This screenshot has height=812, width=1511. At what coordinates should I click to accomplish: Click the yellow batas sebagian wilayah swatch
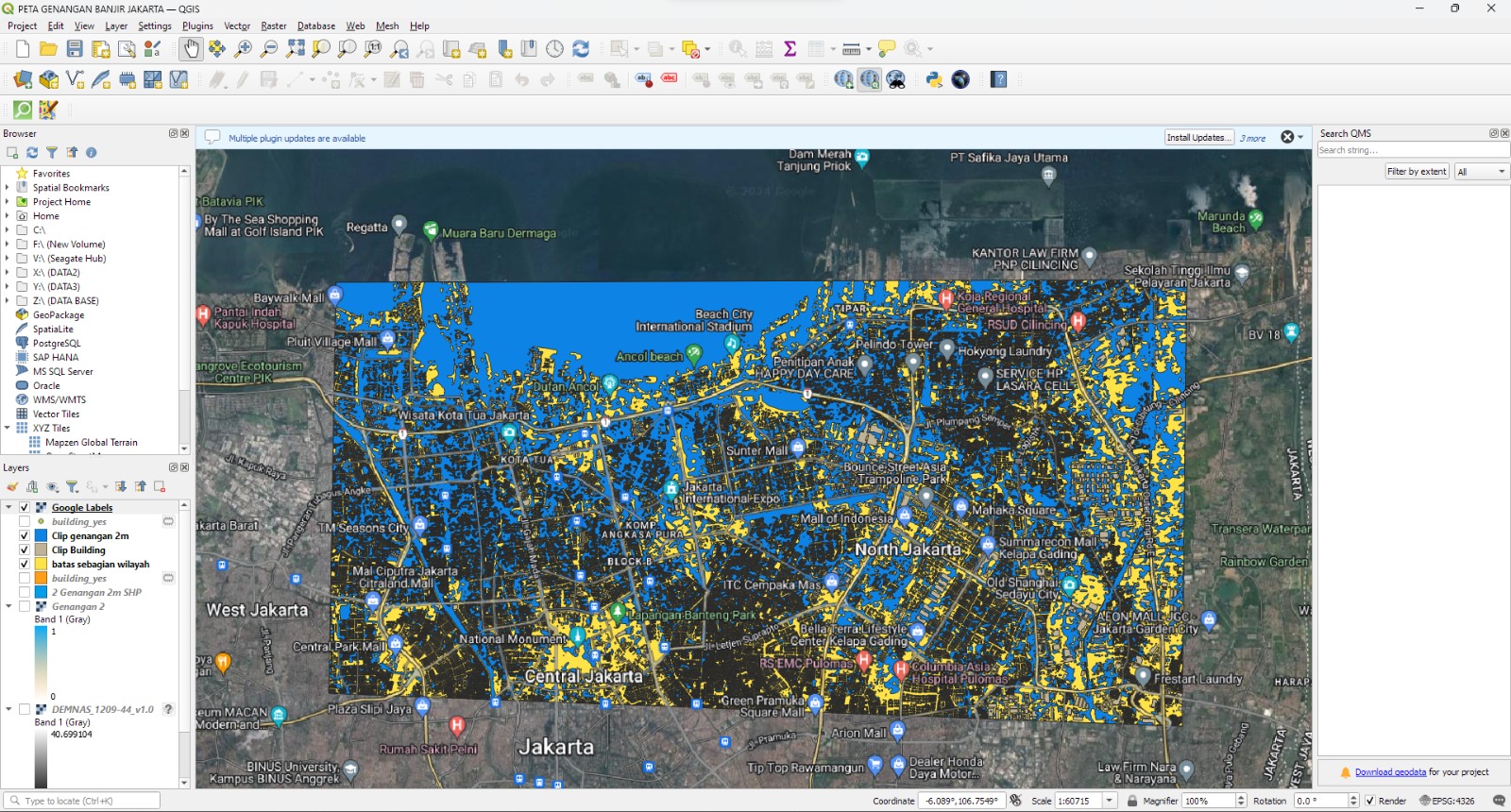(42, 565)
